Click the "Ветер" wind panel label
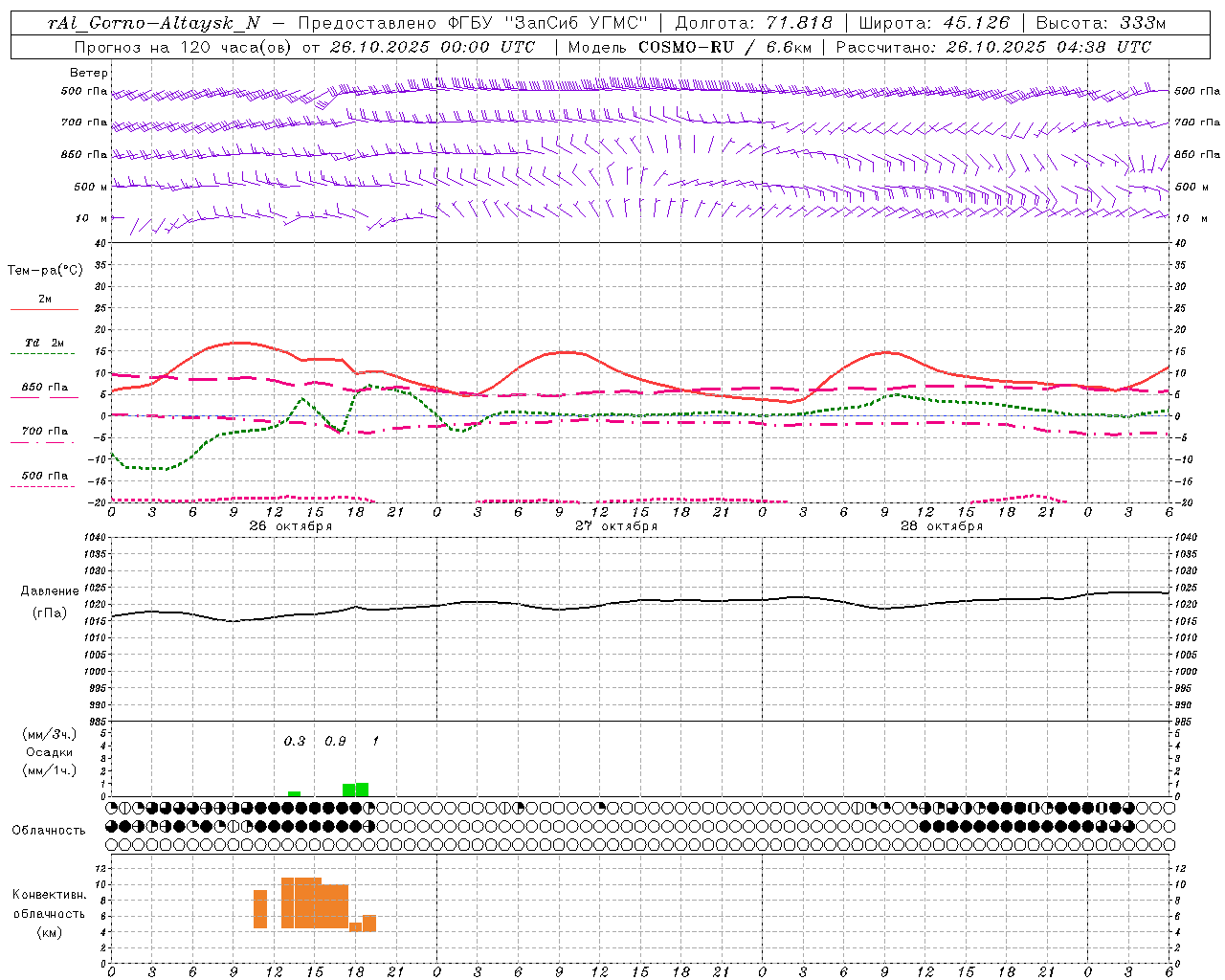The height and width of the screenshot is (980, 1225). (89, 73)
